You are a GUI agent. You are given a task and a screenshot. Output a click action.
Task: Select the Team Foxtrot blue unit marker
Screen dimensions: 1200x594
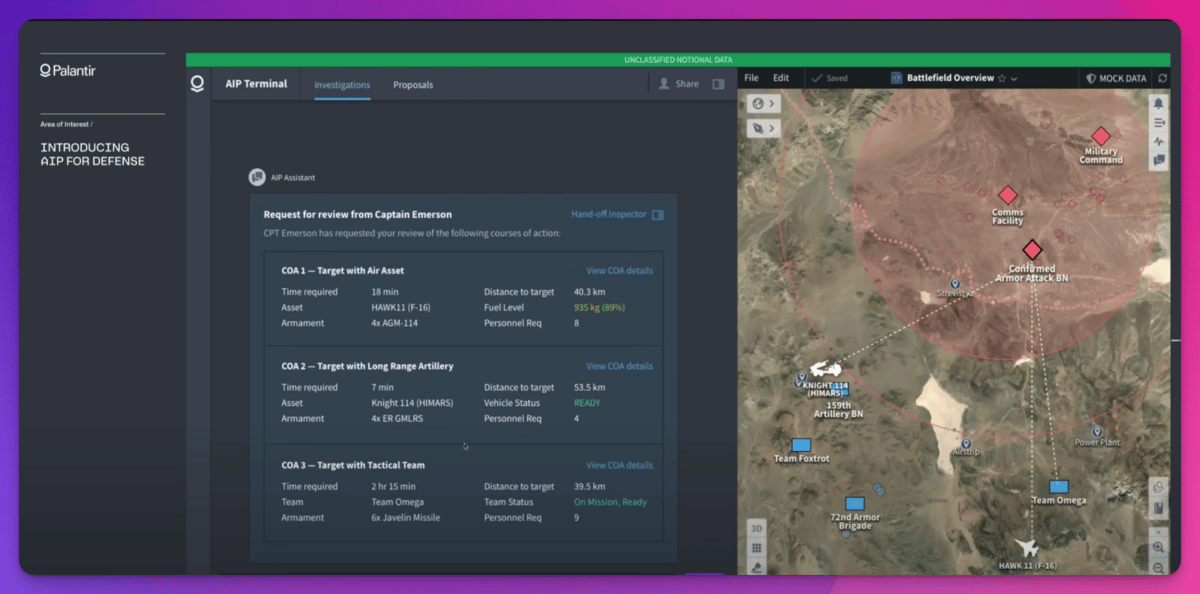tap(801, 445)
